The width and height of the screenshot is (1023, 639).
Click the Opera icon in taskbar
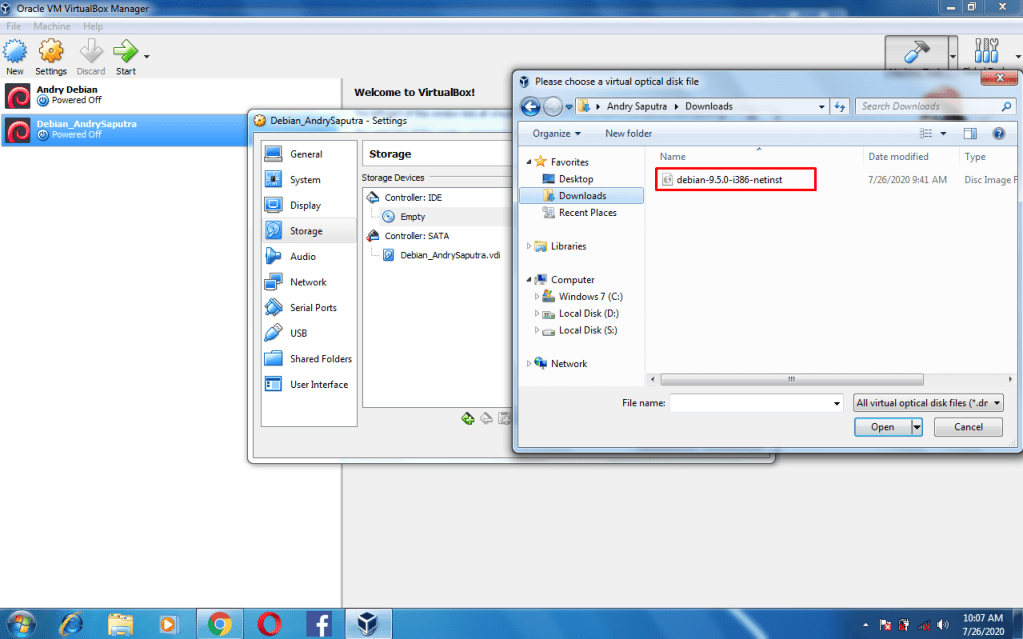268,623
